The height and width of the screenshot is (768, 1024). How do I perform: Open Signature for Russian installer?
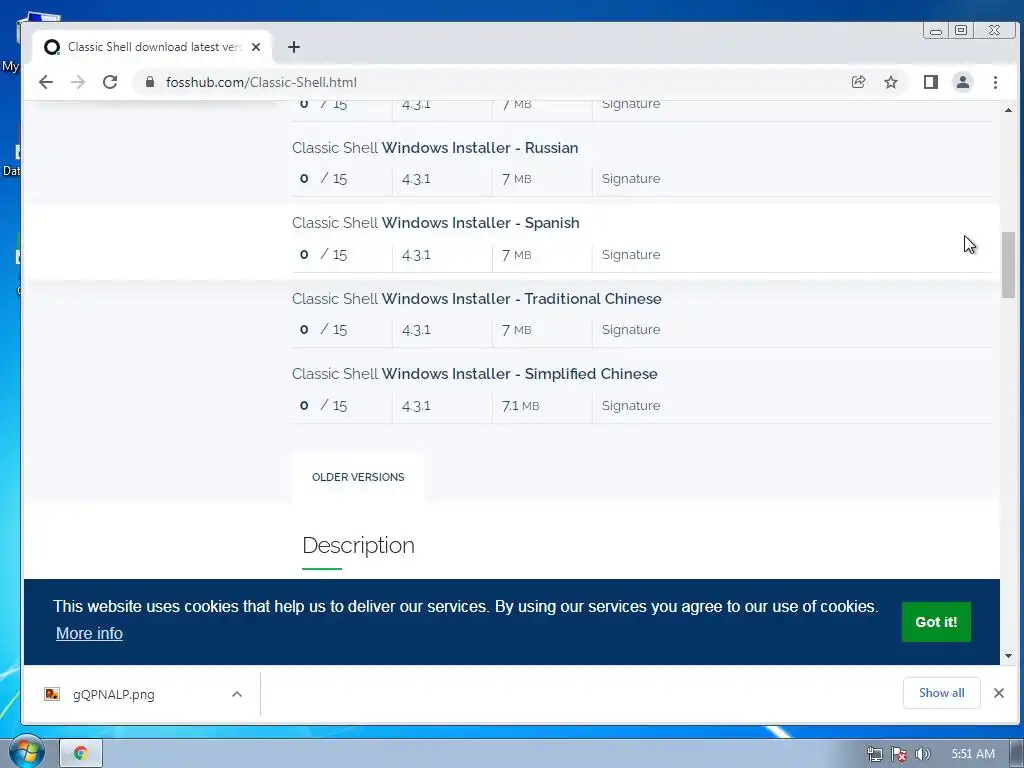tap(631, 179)
